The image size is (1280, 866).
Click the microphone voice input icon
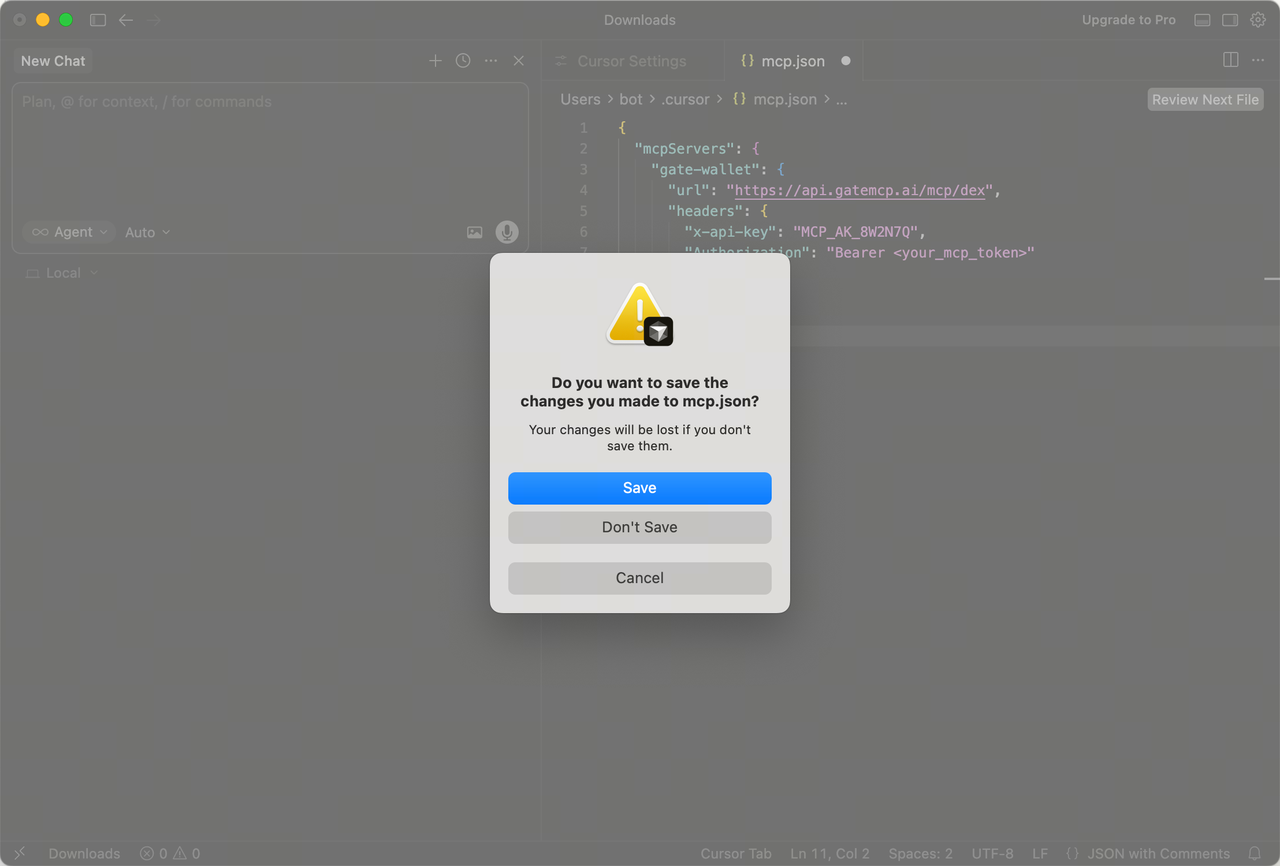507,232
